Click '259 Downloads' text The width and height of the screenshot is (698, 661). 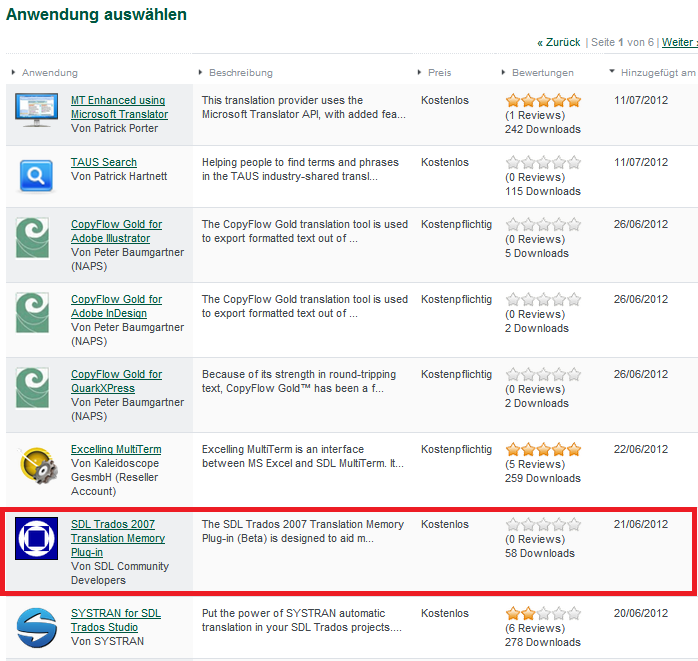click(543, 478)
